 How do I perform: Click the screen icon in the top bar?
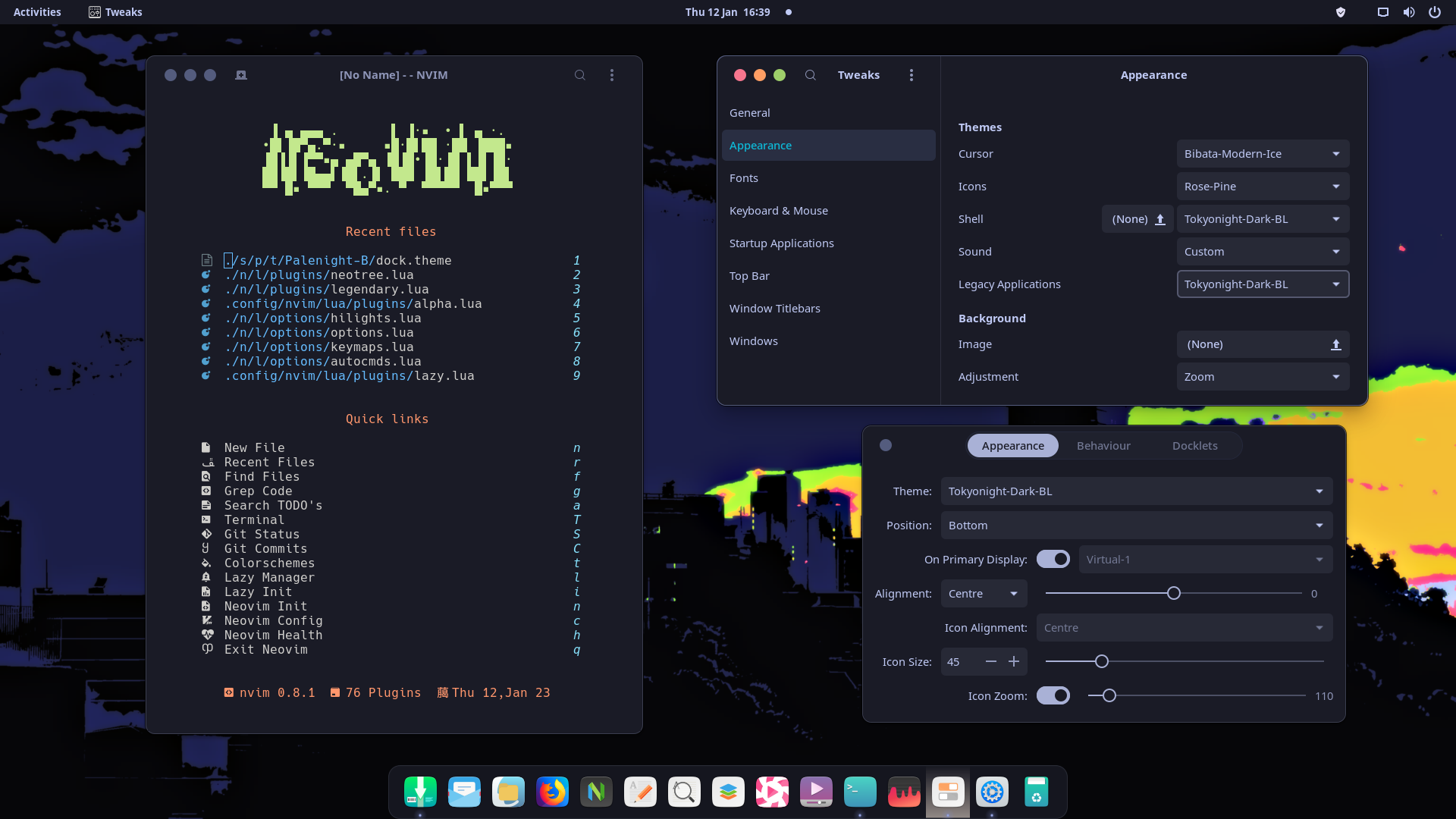(x=1383, y=12)
